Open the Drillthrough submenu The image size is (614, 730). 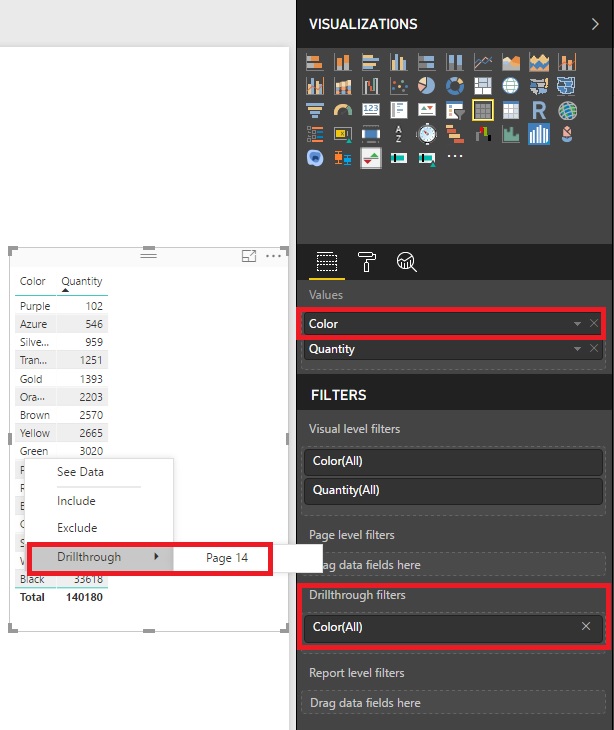point(101,558)
